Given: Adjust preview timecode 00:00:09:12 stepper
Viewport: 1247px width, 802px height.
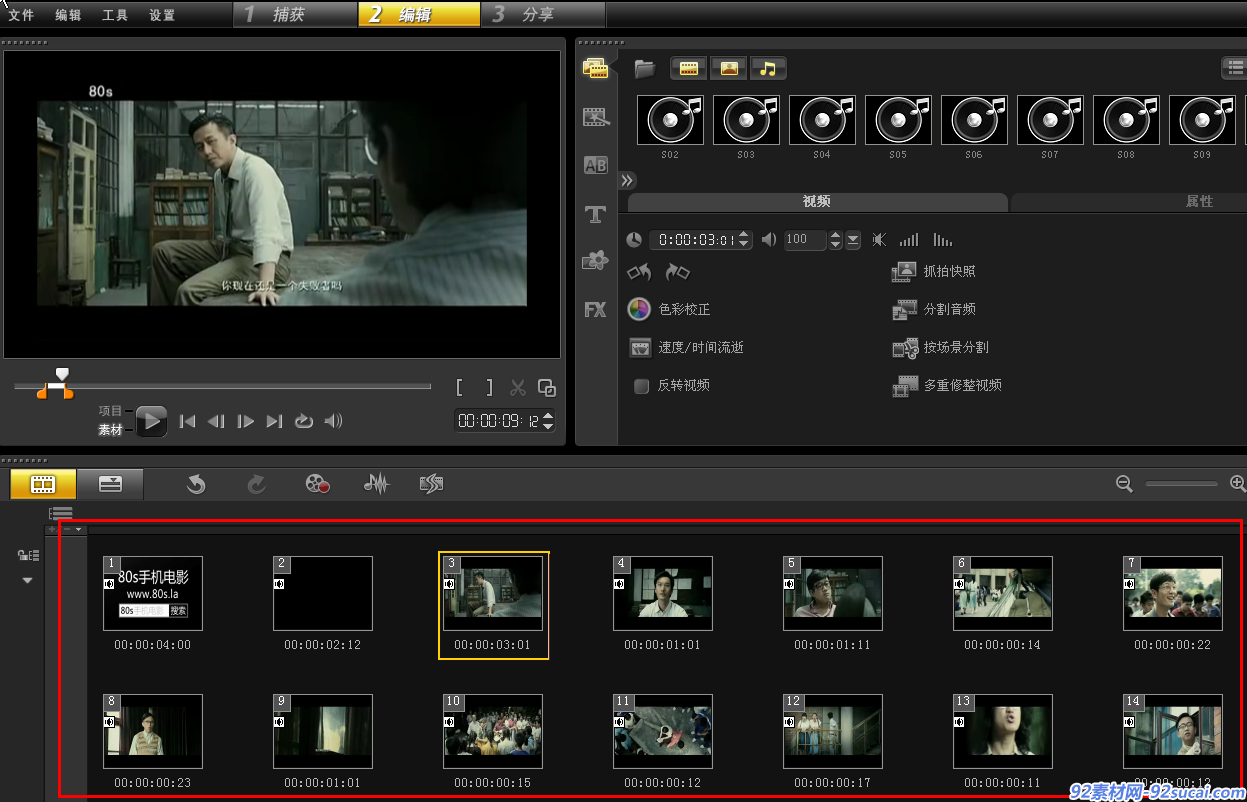Looking at the screenshot, I should point(547,421).
